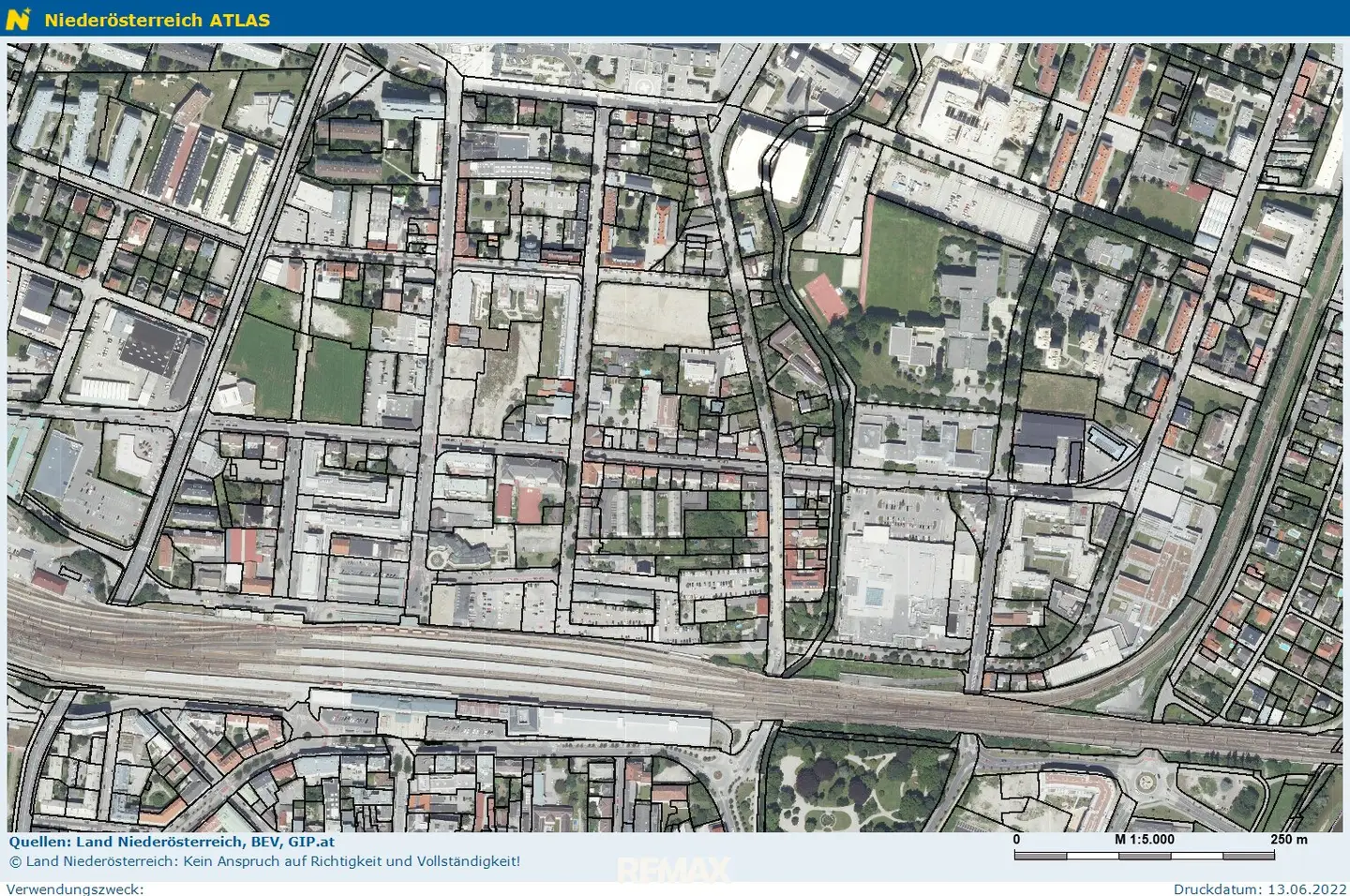
Task: Click the Druckdatum 13.06.2022 text
Action: click(1259, 889)
